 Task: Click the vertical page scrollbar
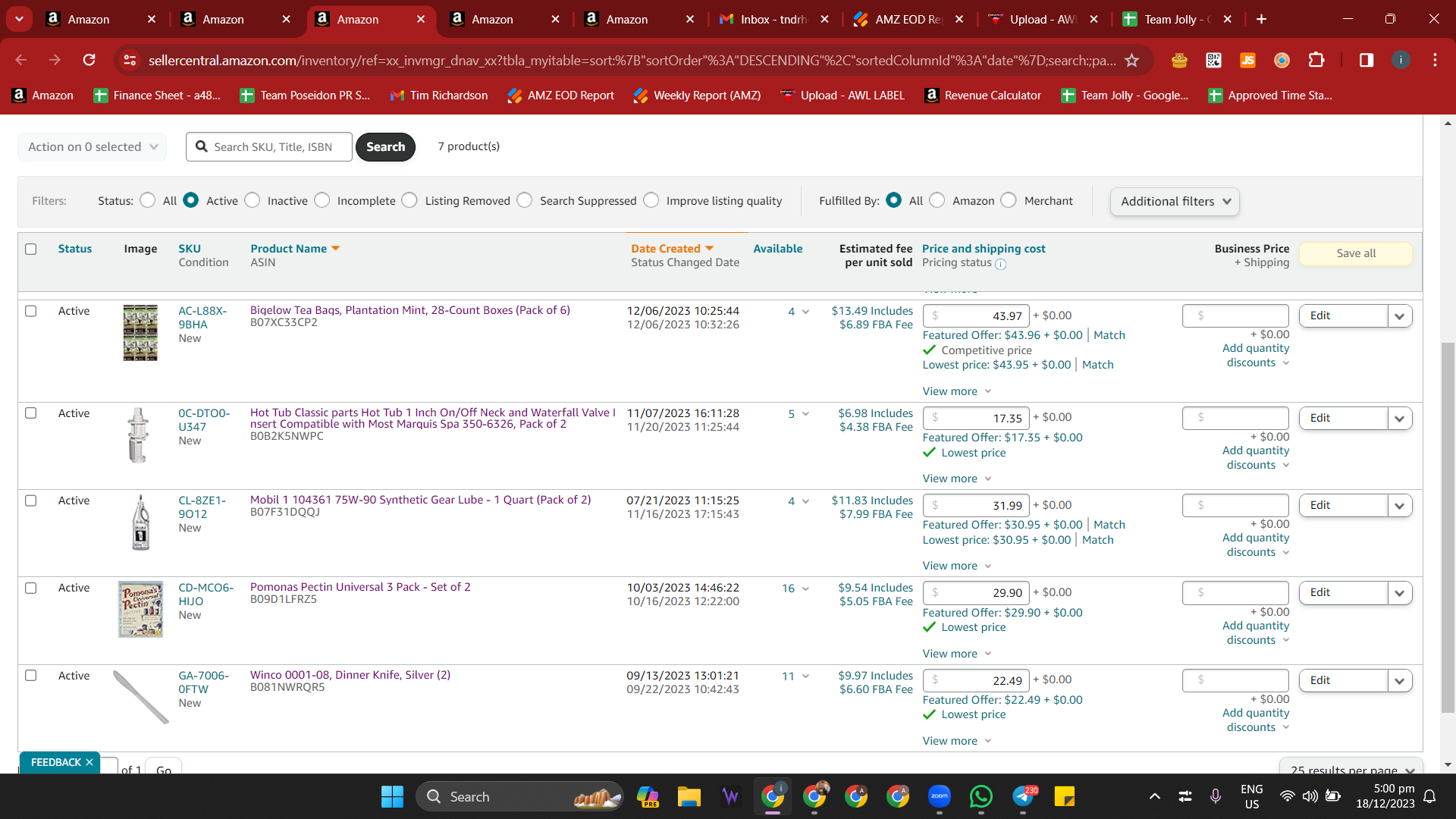[x=1448, y=527]
